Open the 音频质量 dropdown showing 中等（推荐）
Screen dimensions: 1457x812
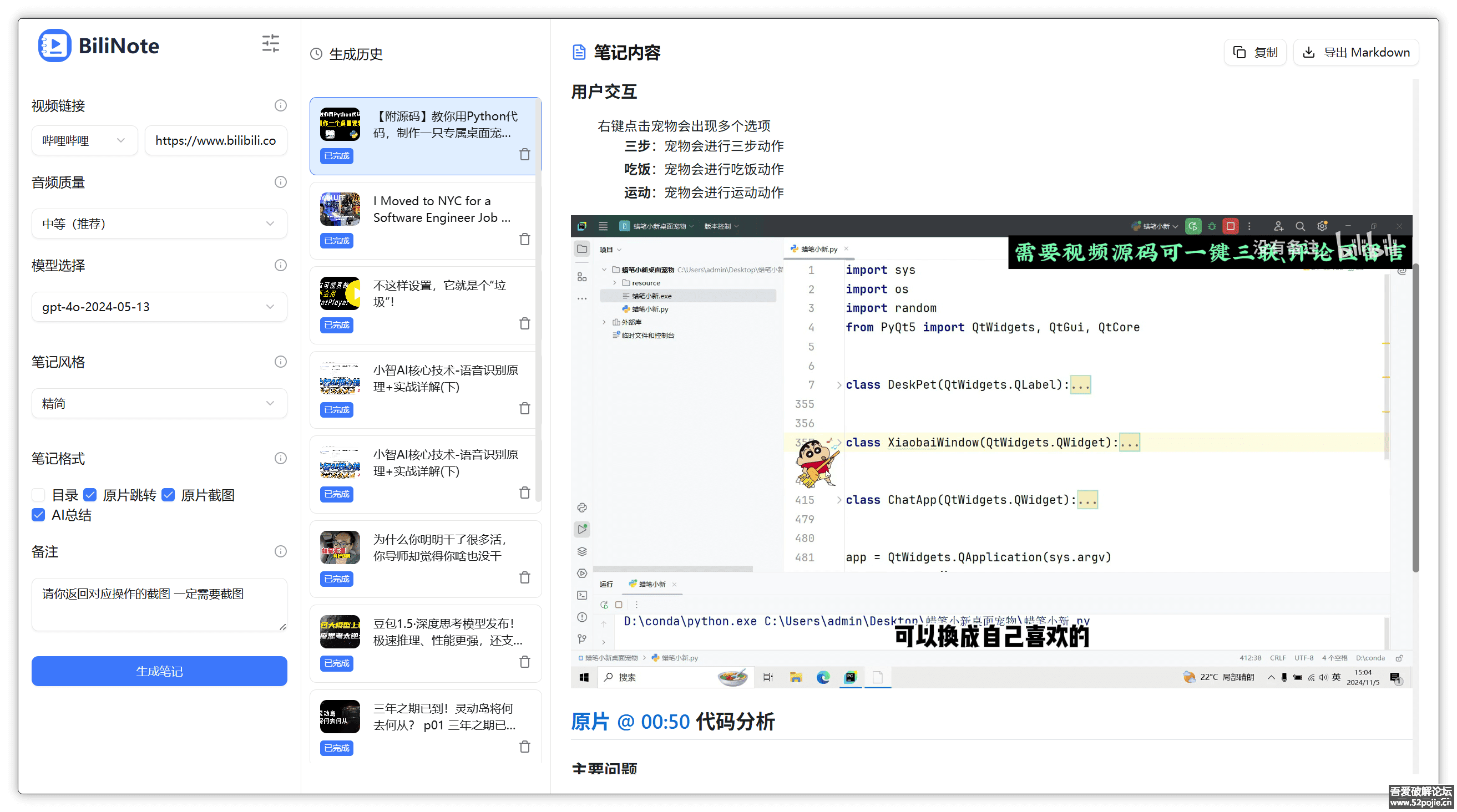[159, 224]
